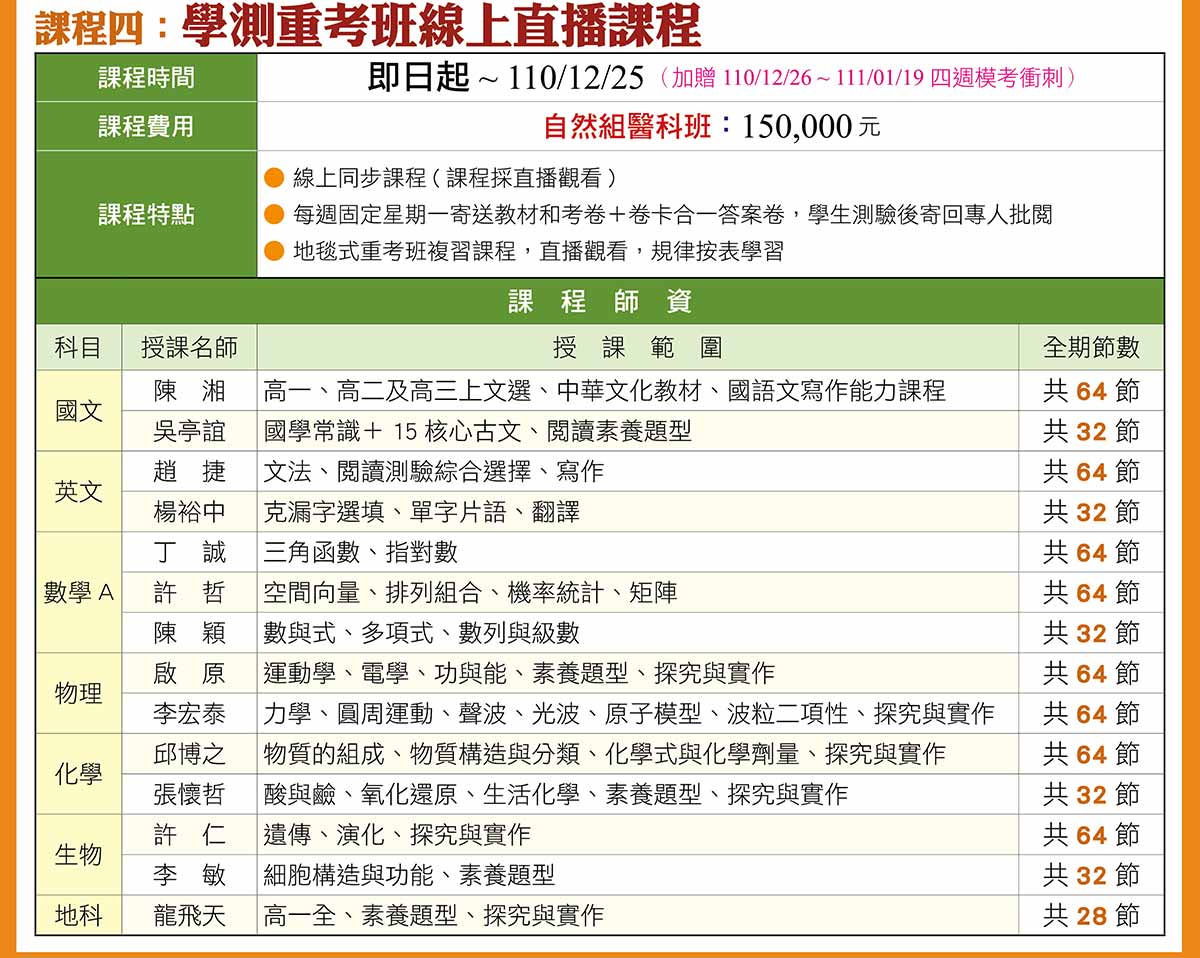Image resolution: width=1200 pixels, height=958 pixels.
Task: Click teacher name '趙捷'
Action: click(x=190, y=472)
